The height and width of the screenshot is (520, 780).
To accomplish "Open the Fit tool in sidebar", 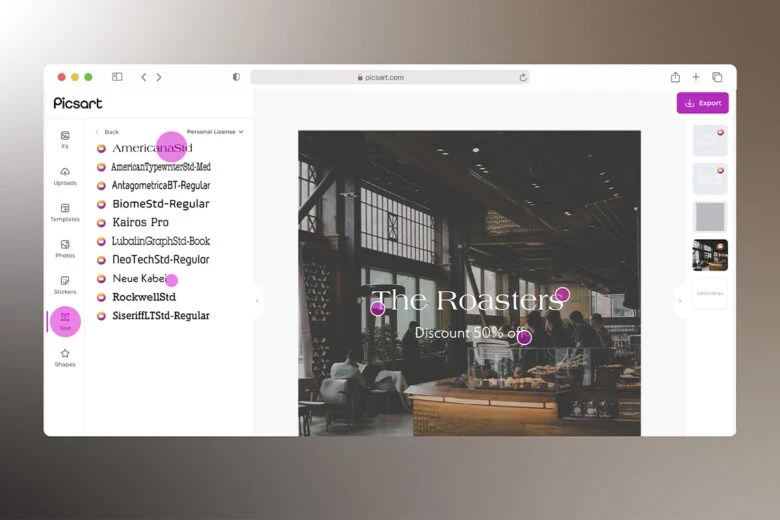I will coord(65,139).
